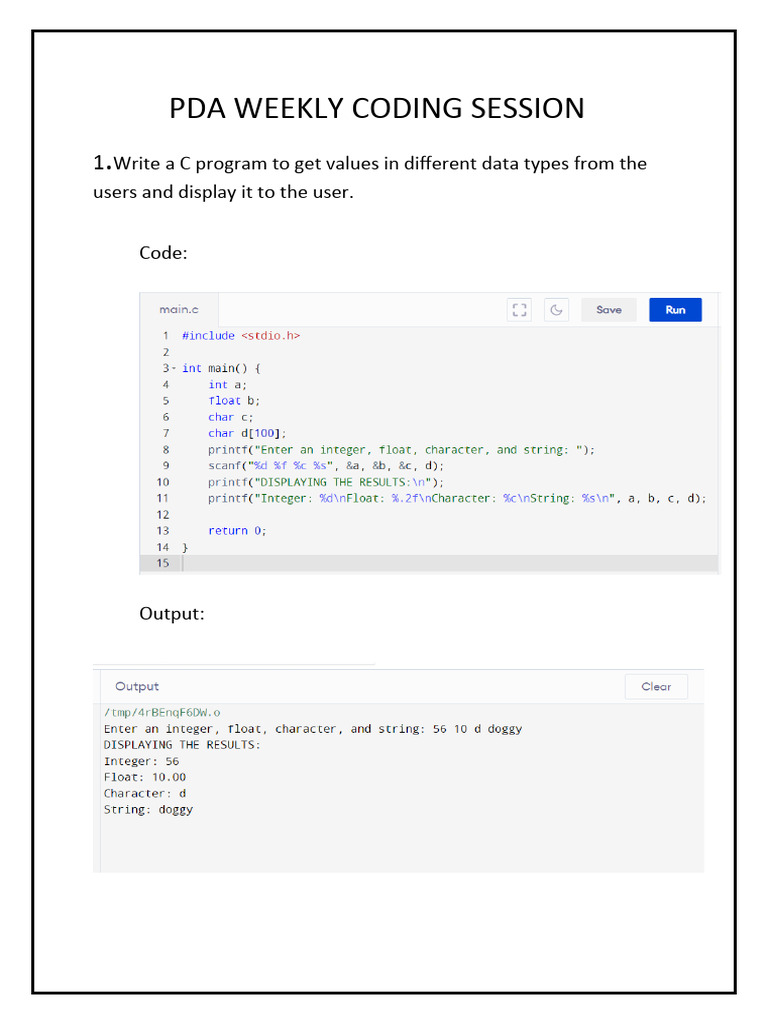Select the main.c file tab

[180, 310]
